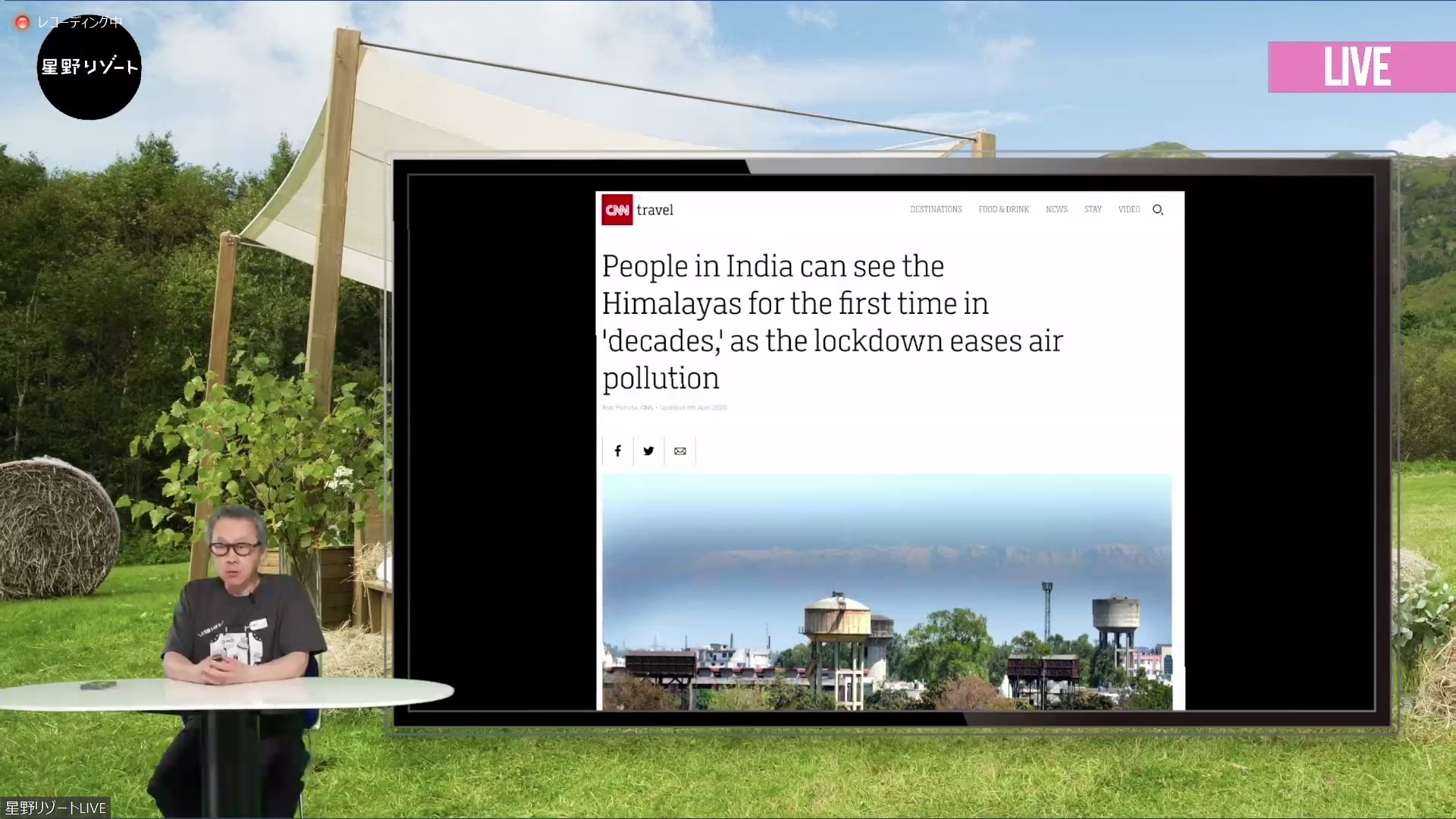Select the STAY navigation item
The width and height of the screenshot is (1456, 819).
point(1093,209)
